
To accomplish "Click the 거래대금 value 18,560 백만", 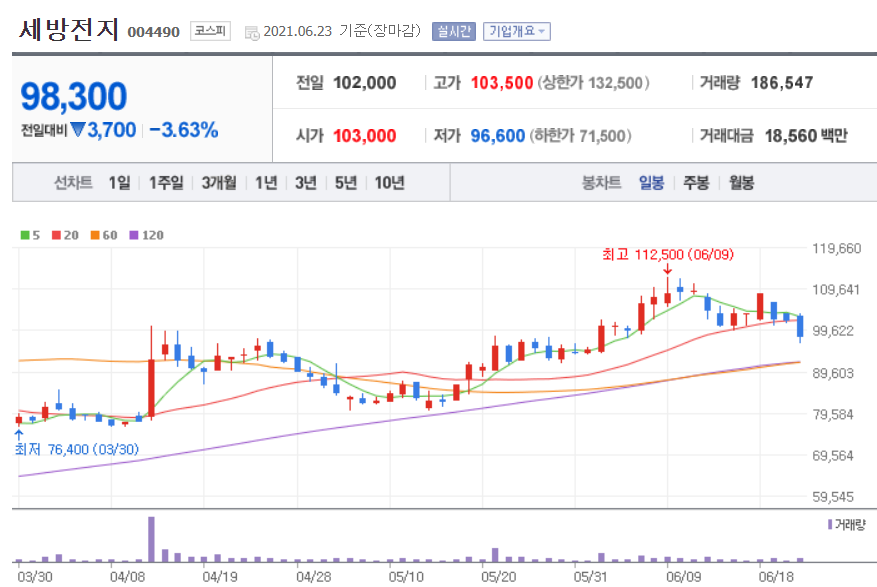I will pos(806,136).
